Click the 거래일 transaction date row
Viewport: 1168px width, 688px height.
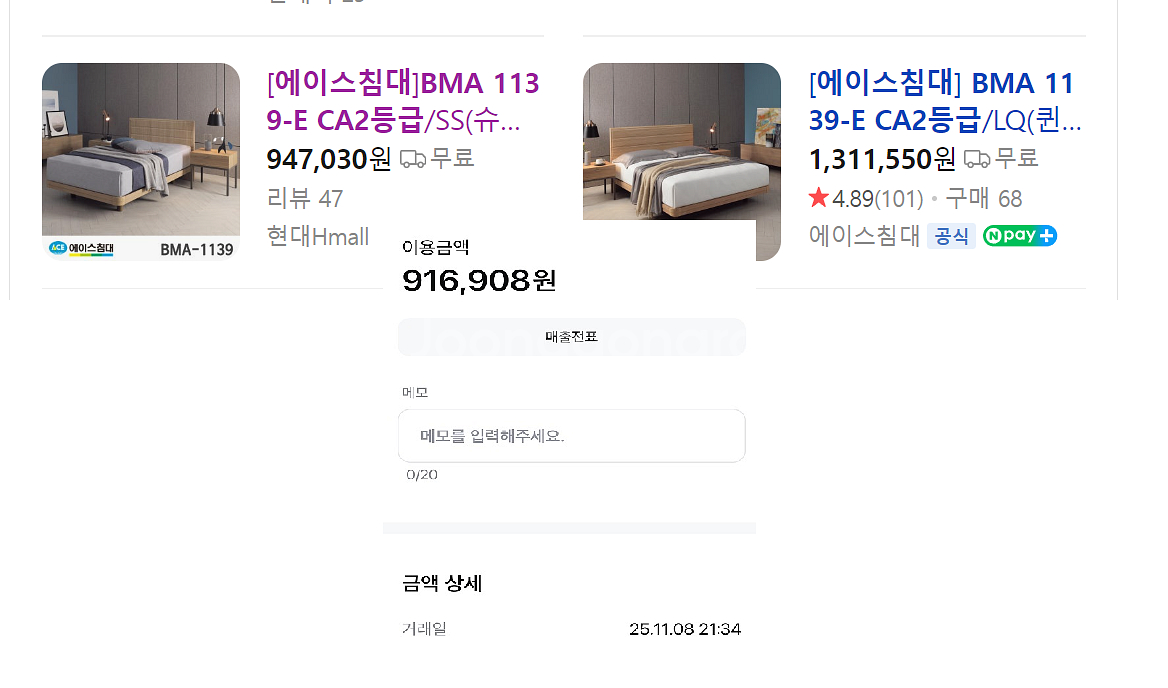tap(424, 629)
